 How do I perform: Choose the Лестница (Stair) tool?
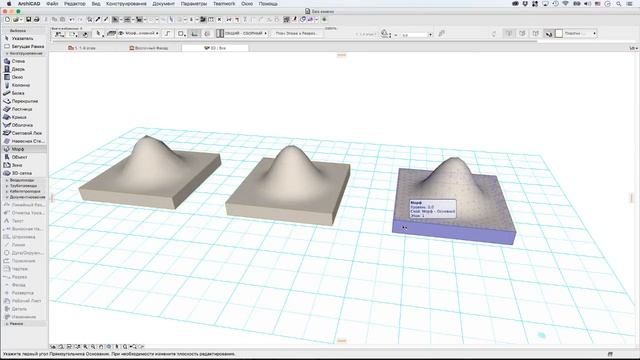(x=24, y=109)
